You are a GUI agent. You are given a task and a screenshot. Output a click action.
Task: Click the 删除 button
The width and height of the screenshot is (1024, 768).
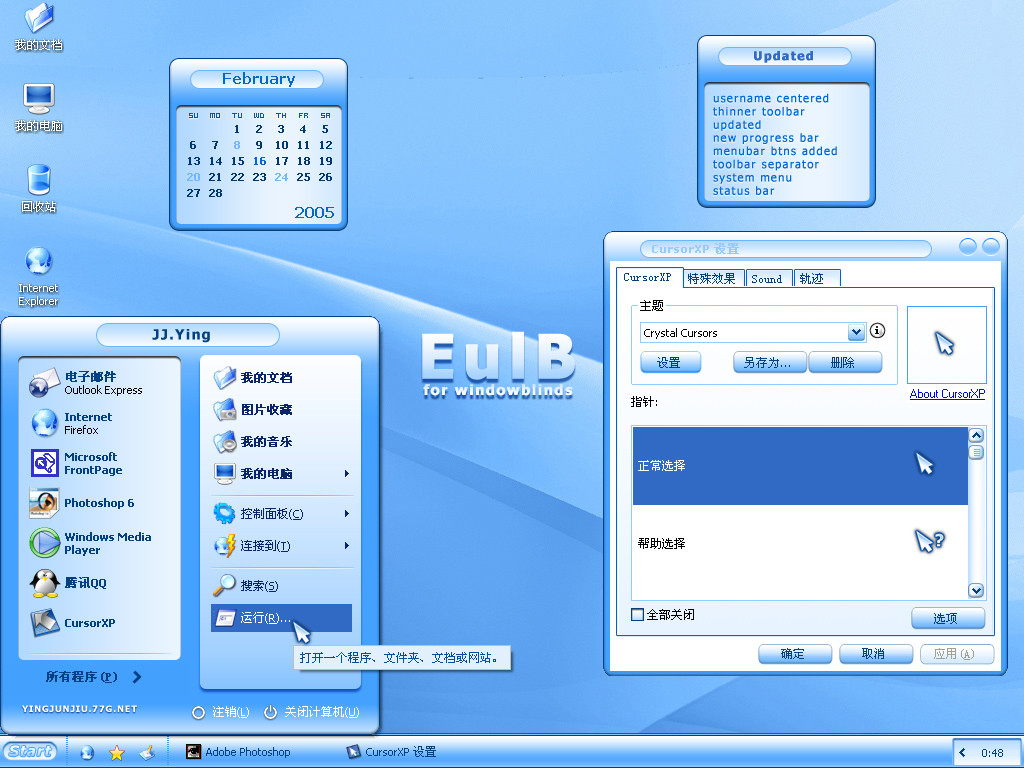tap(844, 362)
